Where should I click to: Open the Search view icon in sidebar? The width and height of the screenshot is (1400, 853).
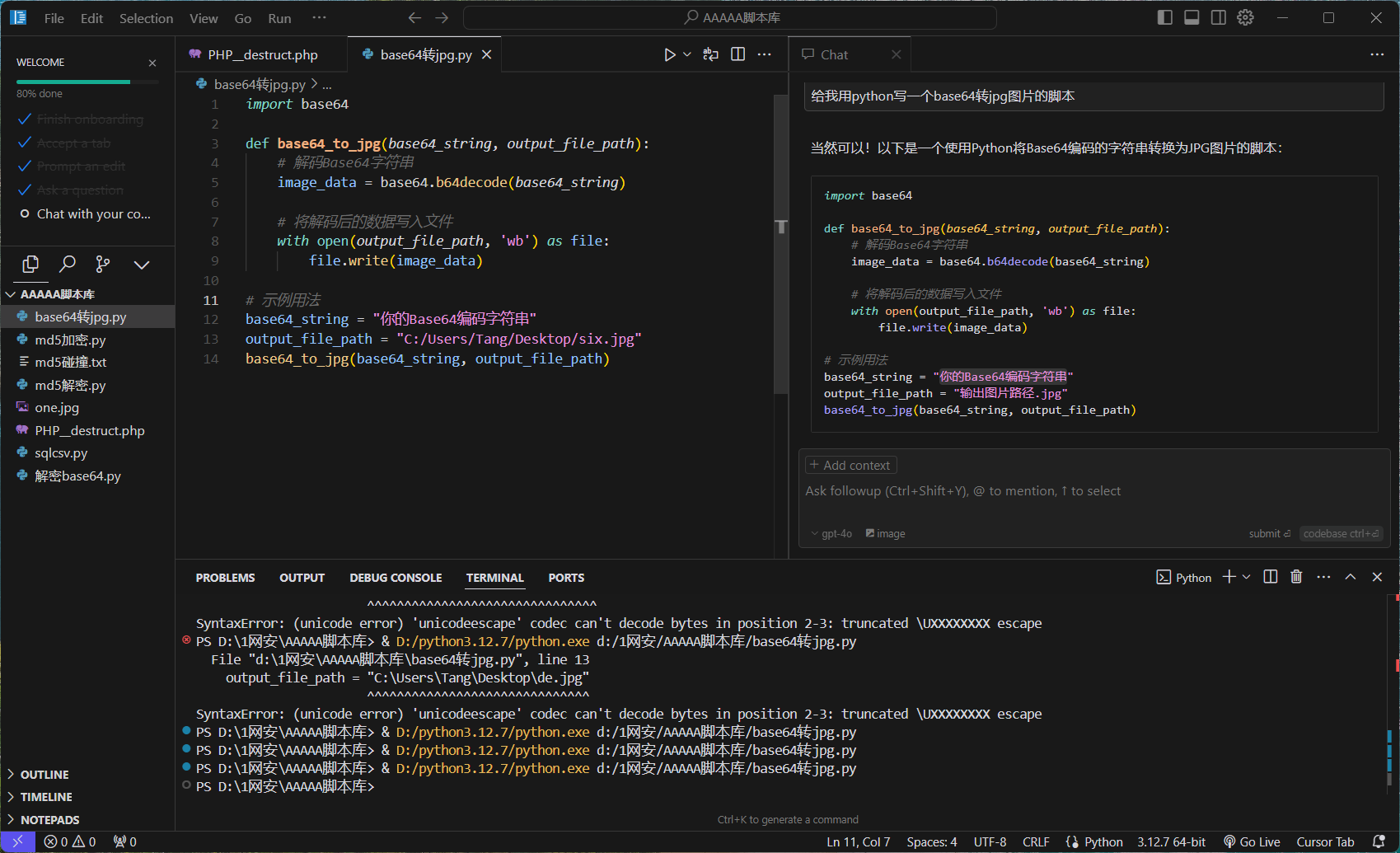pyautogui.click(x=68, y=264)
